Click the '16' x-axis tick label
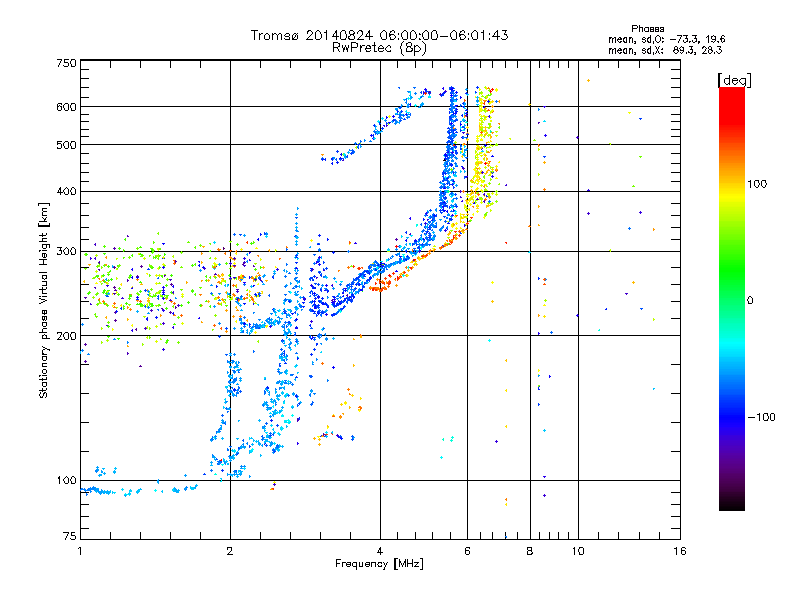The width and height of the screenshot is (800, 600). [680, 551]
